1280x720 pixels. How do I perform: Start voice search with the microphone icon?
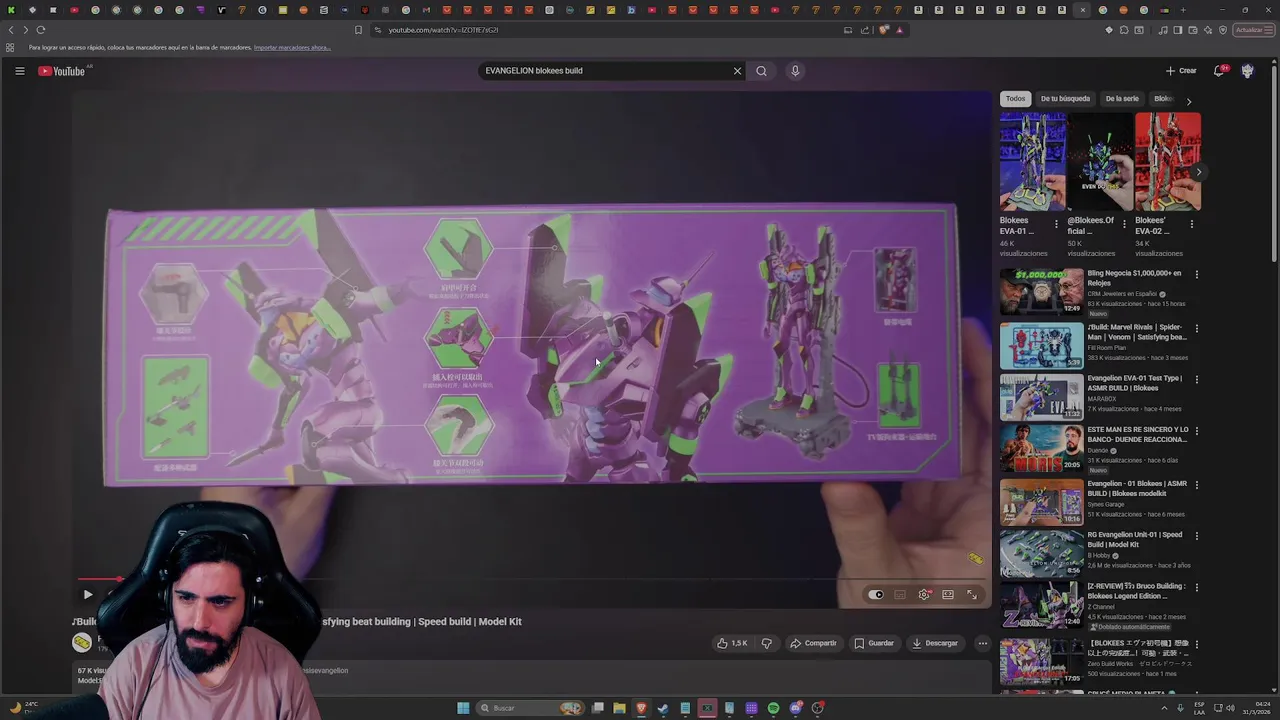pos(795,71)
